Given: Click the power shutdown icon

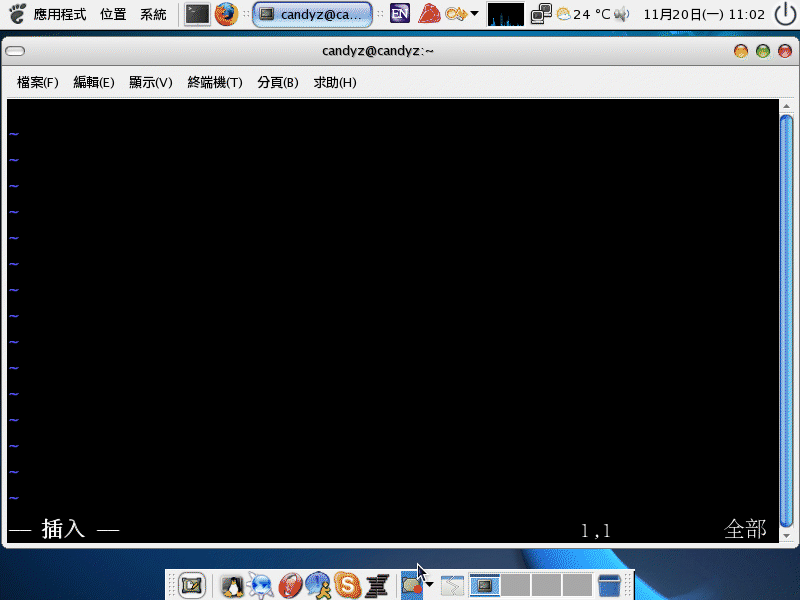Looking at the screenshot, I should [x=784, y=14].
